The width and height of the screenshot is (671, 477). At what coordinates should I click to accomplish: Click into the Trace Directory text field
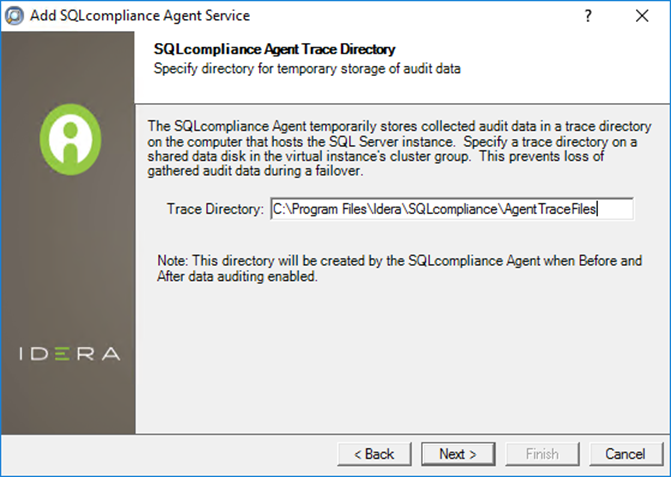click(x=452, y=209)
